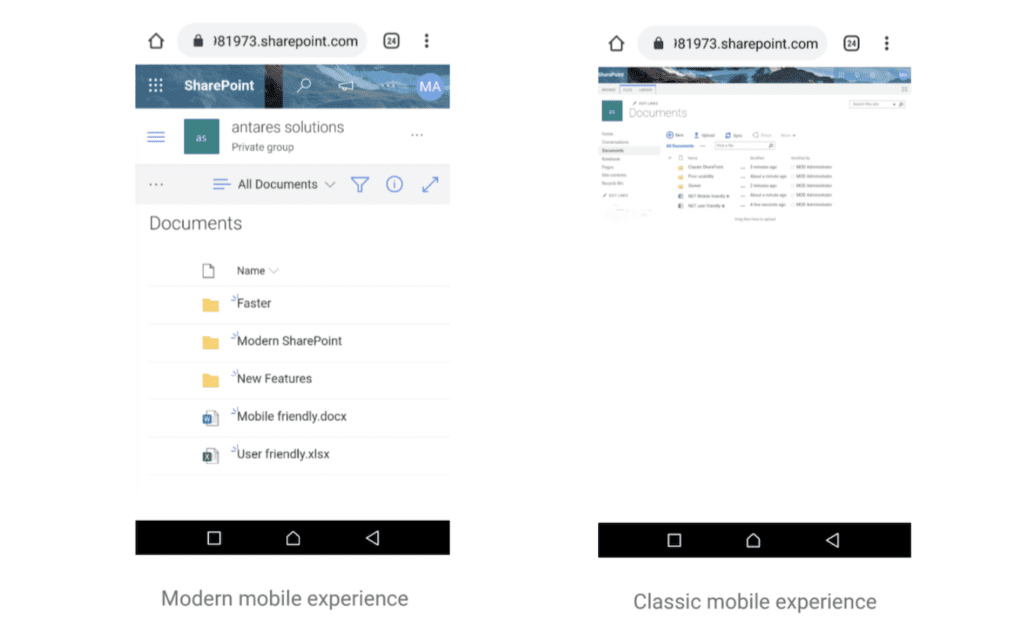Click folder icon of New Features row

pyautogui.click(x=210, y=380)
